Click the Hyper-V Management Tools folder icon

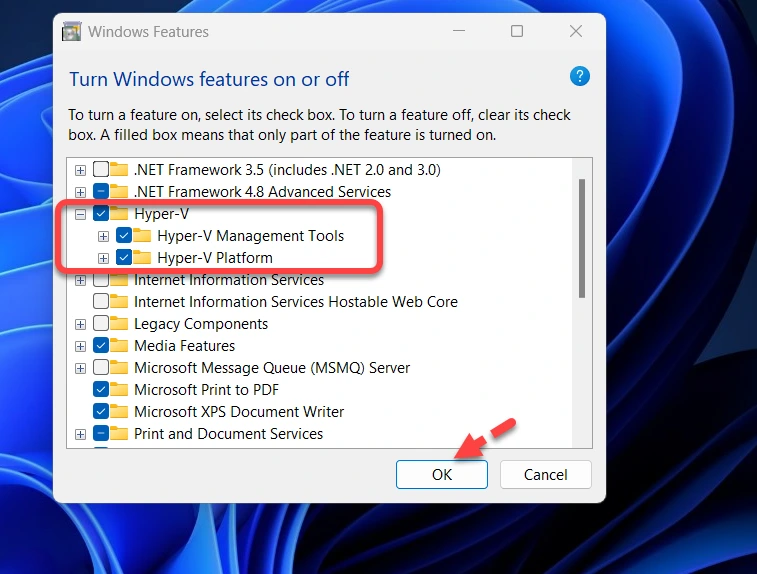(142, 236)
